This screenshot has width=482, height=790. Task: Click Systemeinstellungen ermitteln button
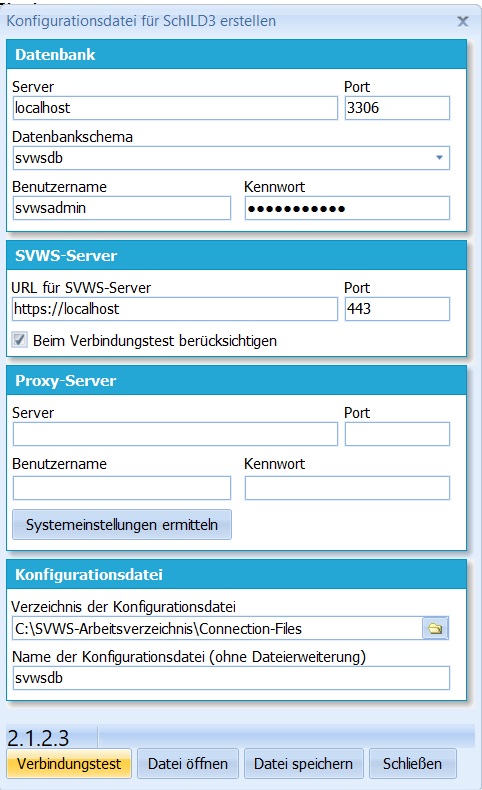tap(122, 524)
